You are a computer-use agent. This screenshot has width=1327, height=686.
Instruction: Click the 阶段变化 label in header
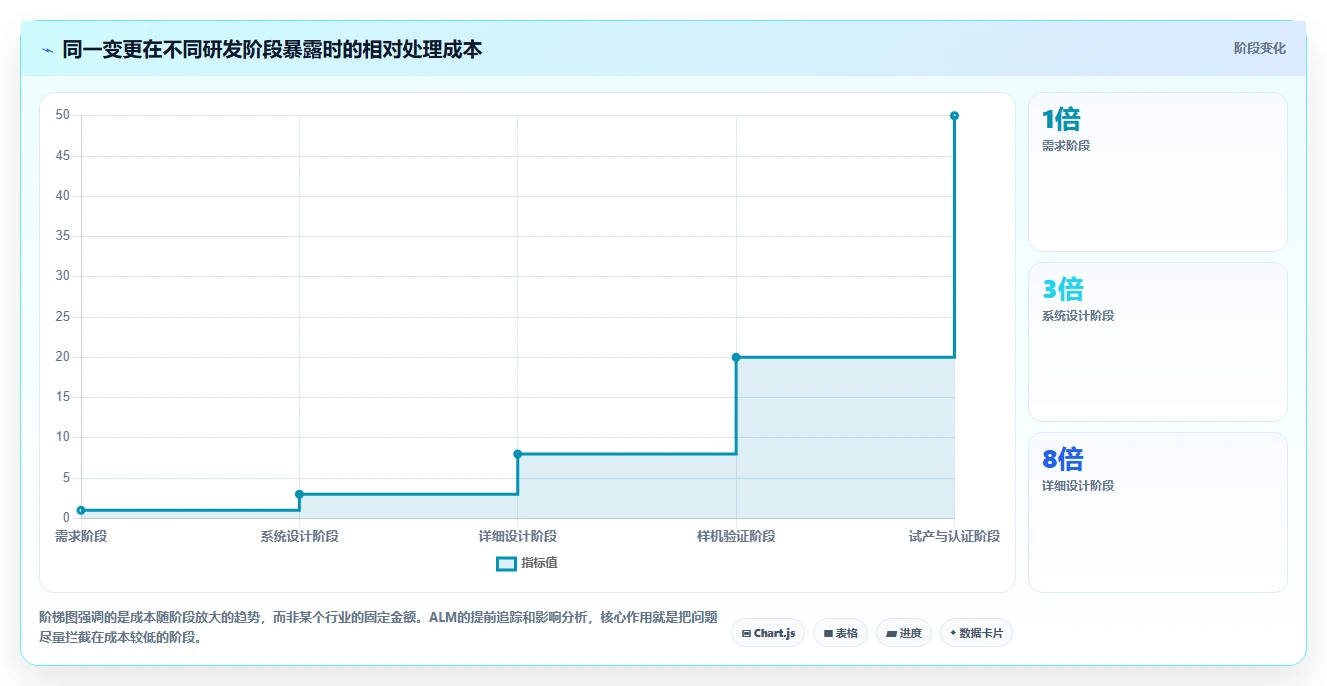pyautogui.click(x=1260, y=48)
